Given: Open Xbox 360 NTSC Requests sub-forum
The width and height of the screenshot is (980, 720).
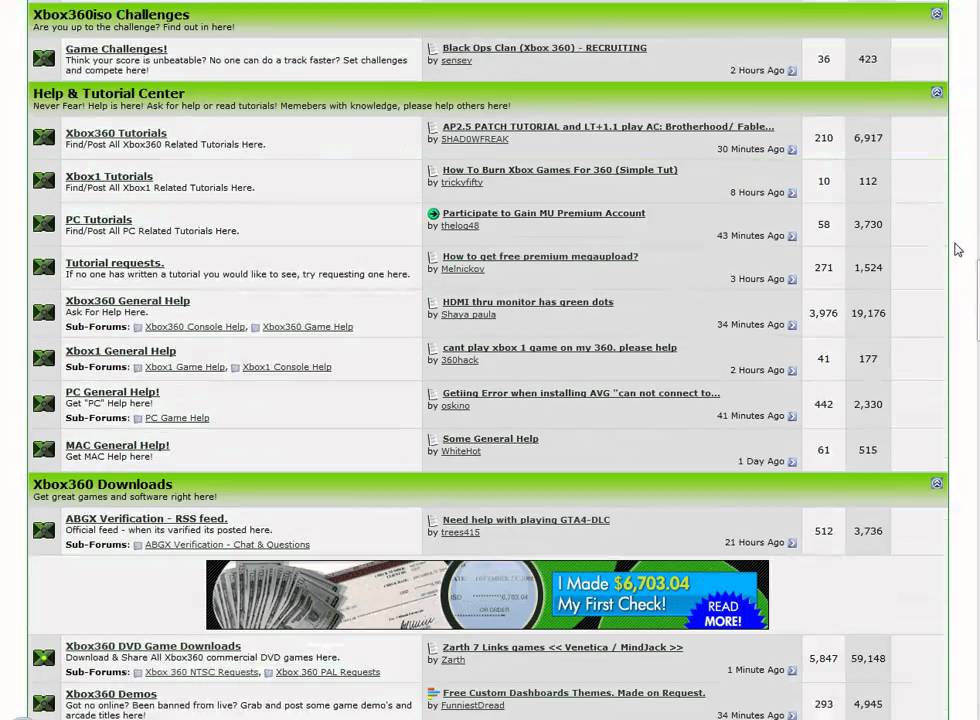Looking at the screenshot, I should pyautogui.click(x=201, y=672).
